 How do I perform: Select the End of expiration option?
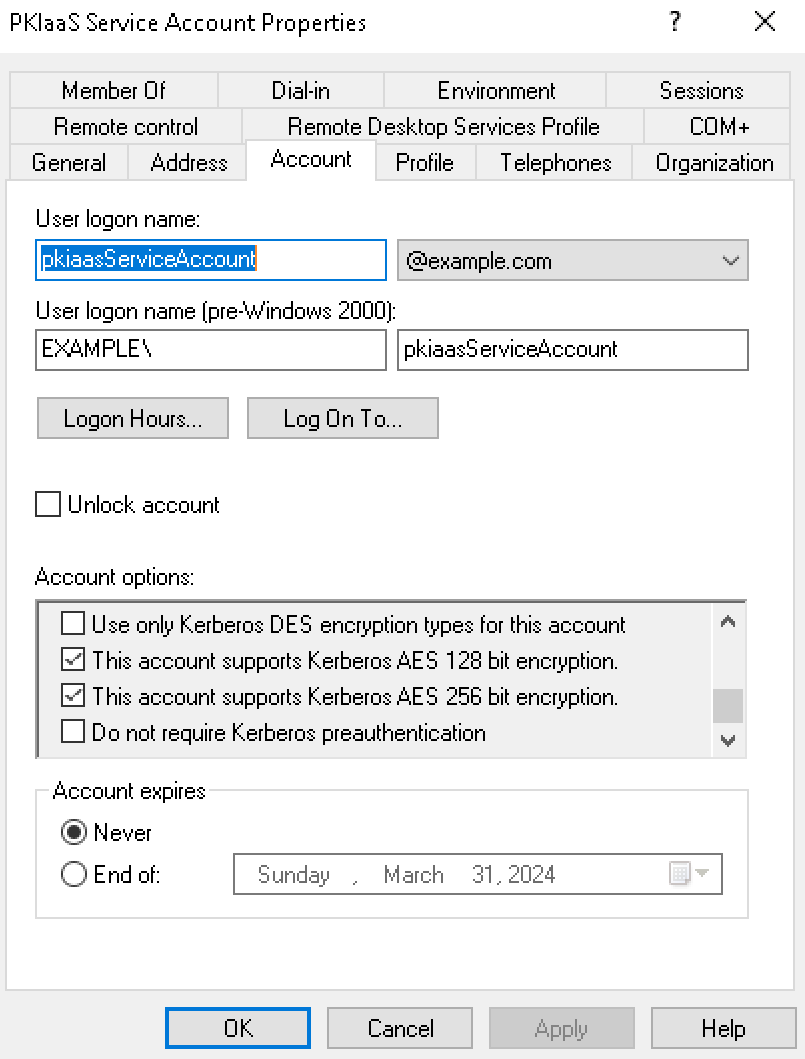pyautogui.click(x=74, y=875)
